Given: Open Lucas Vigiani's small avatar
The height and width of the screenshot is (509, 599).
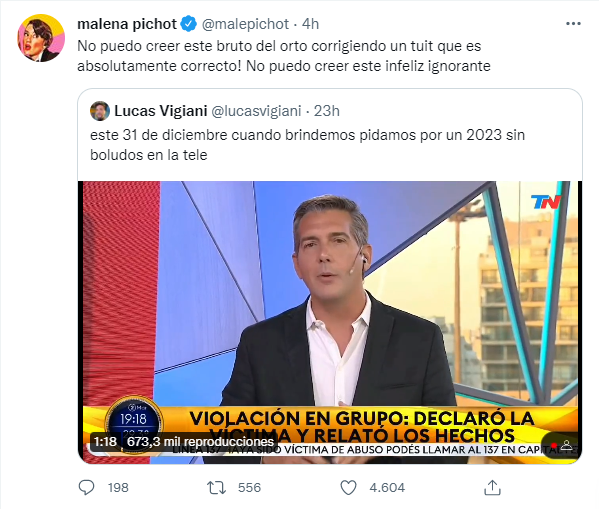Looking at the screenshot, I should (x=100, y=111).
